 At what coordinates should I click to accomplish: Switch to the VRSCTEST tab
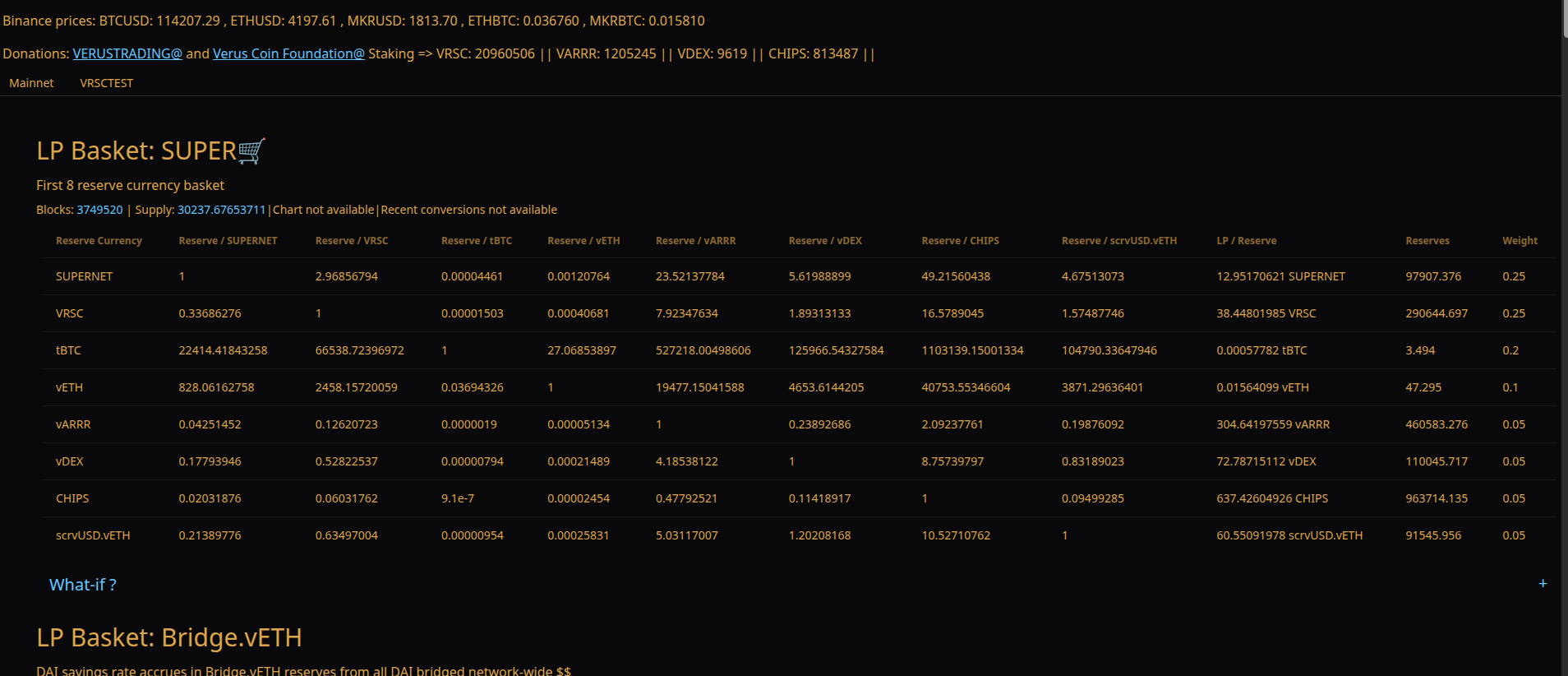106,83
